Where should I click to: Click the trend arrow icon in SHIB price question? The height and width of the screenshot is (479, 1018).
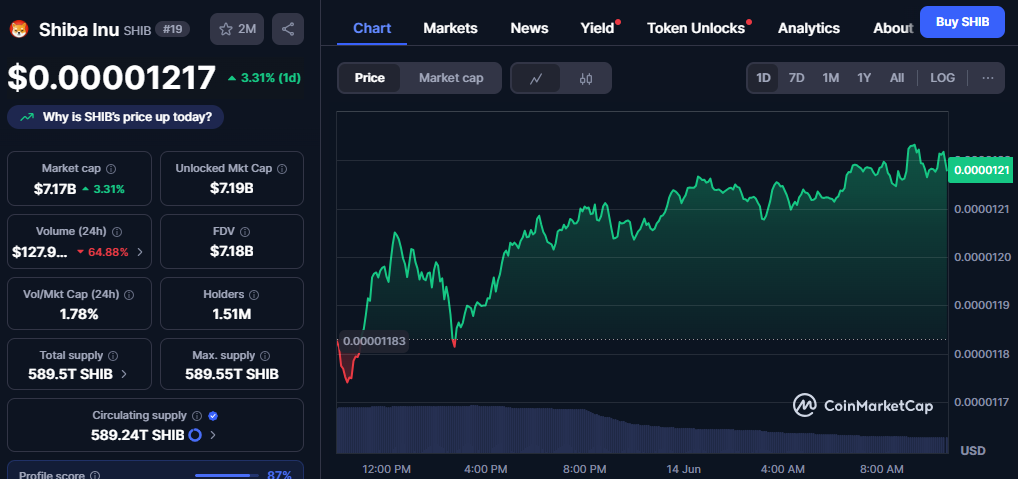[27, 117]
